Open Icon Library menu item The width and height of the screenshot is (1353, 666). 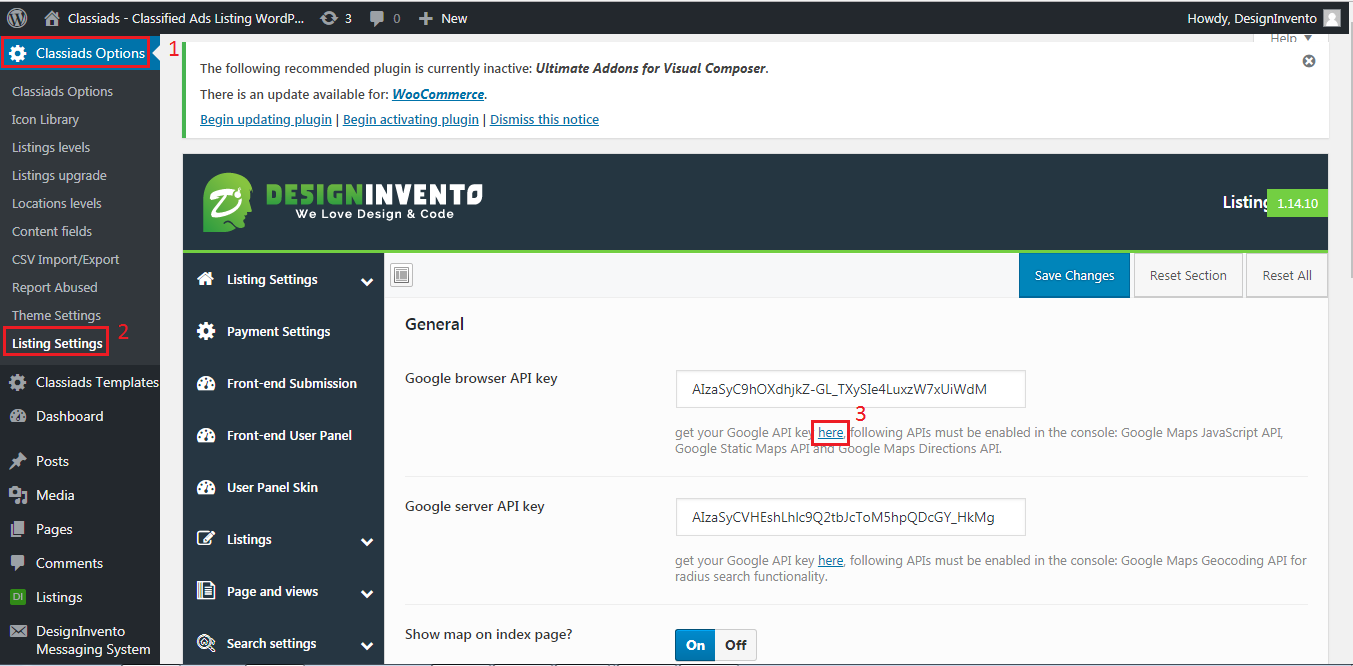coord(45,119)
